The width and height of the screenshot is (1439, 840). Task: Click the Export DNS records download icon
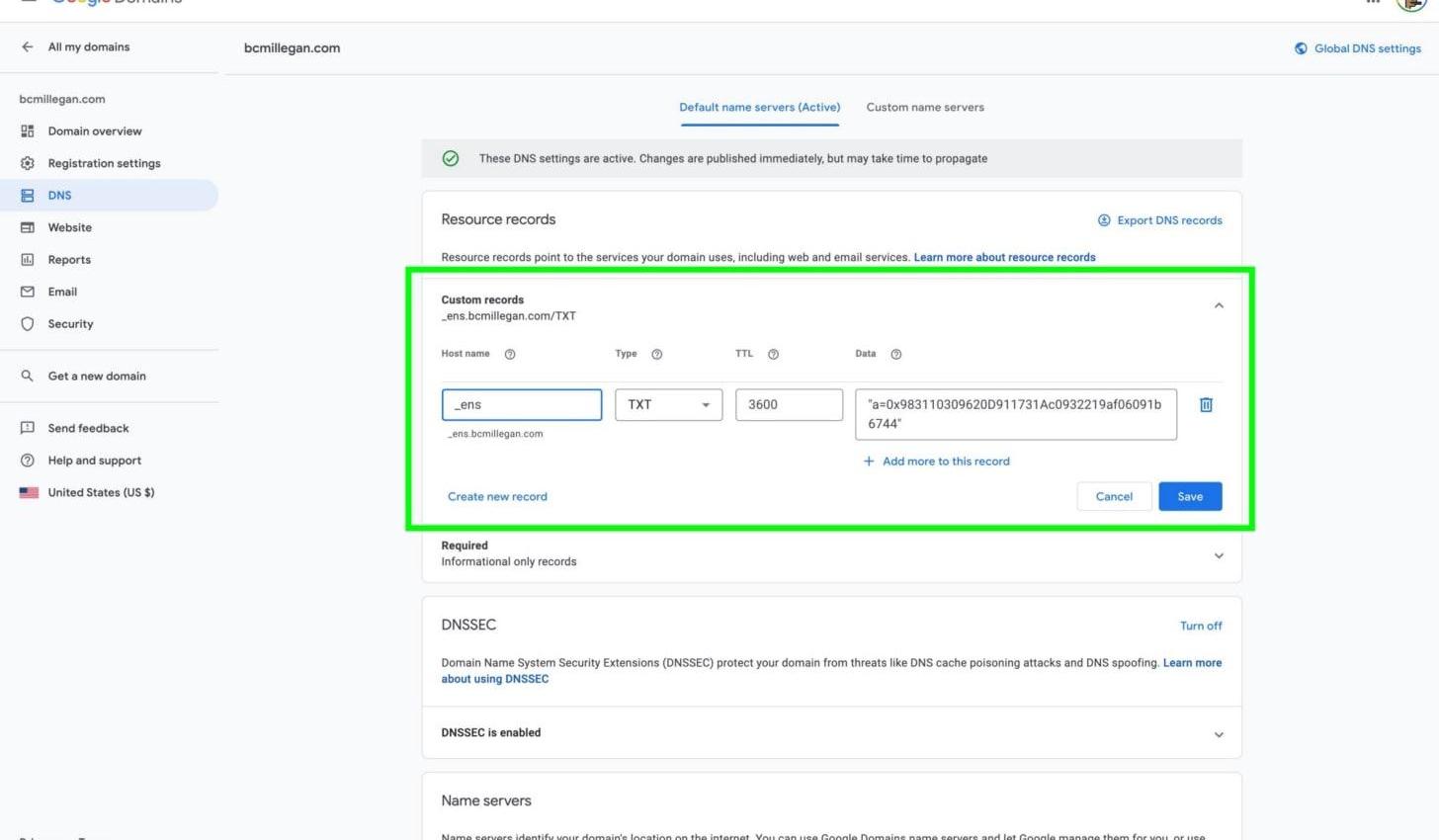(1104, 220)
